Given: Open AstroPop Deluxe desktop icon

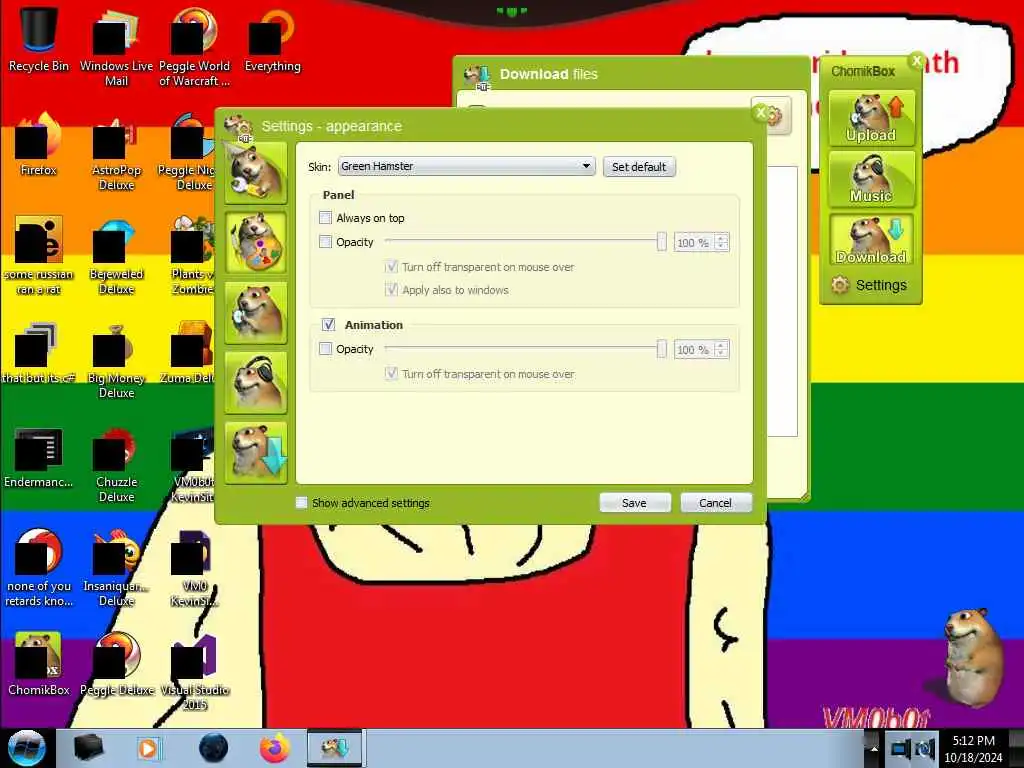Looking at the screenshot, I should (x=116, y=152).
